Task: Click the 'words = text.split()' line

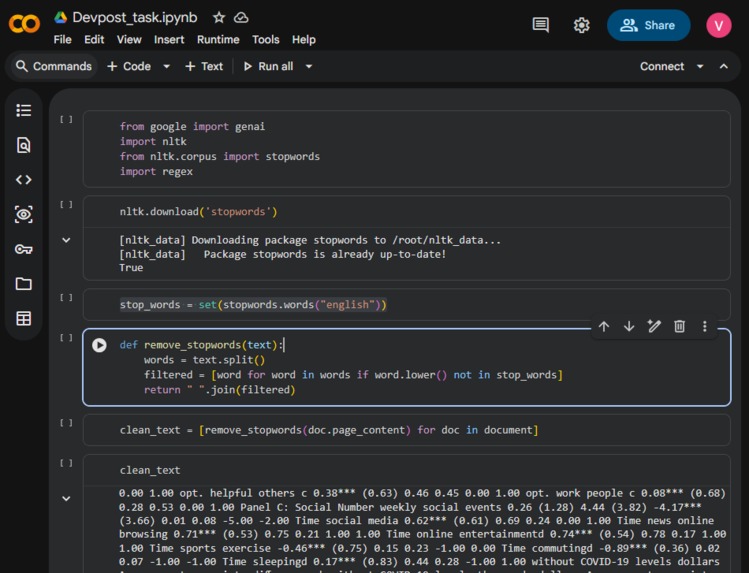Action: point(204,360)
